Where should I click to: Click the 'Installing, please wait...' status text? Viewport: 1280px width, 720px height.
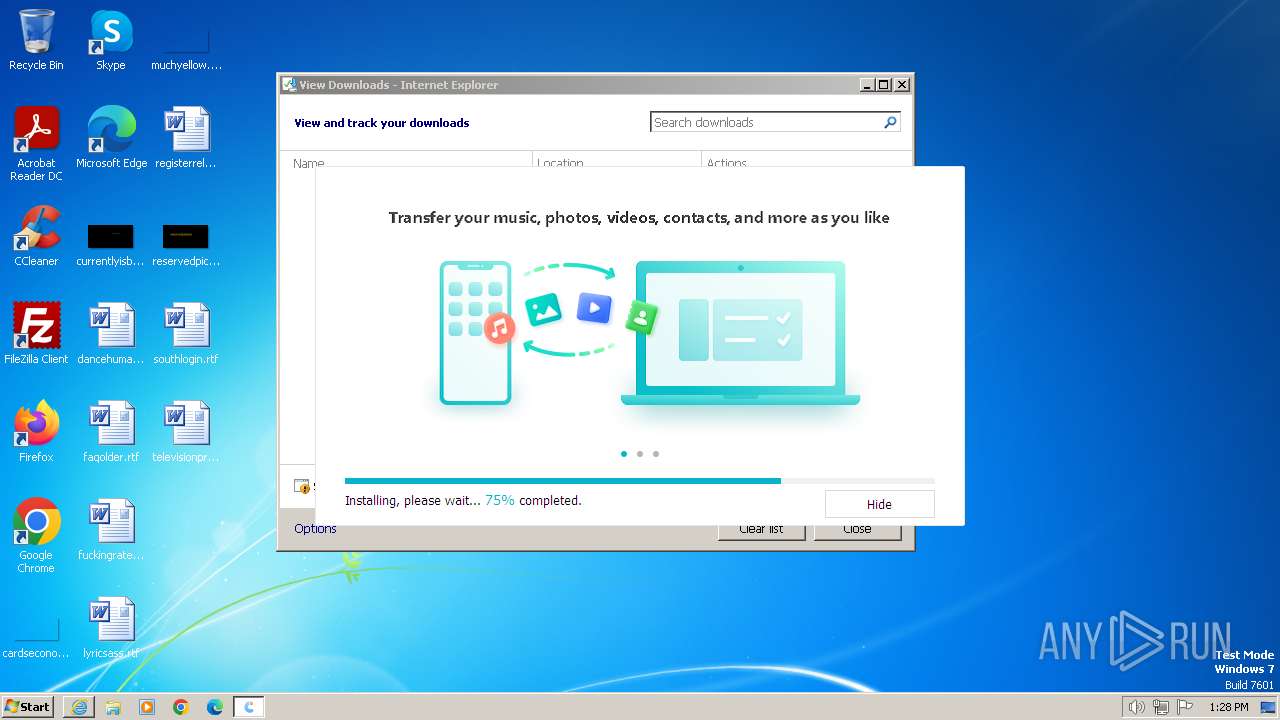coord(413,501)
